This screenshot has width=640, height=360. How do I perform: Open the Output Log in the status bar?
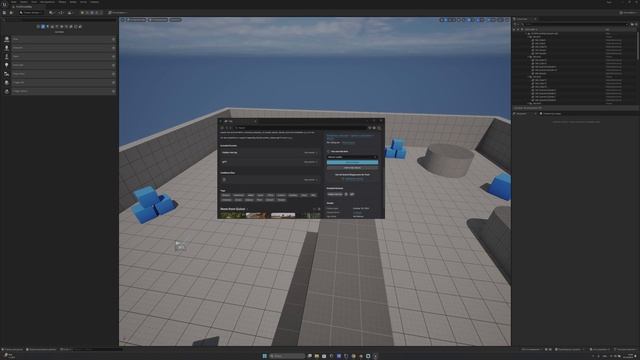(42, 349)
